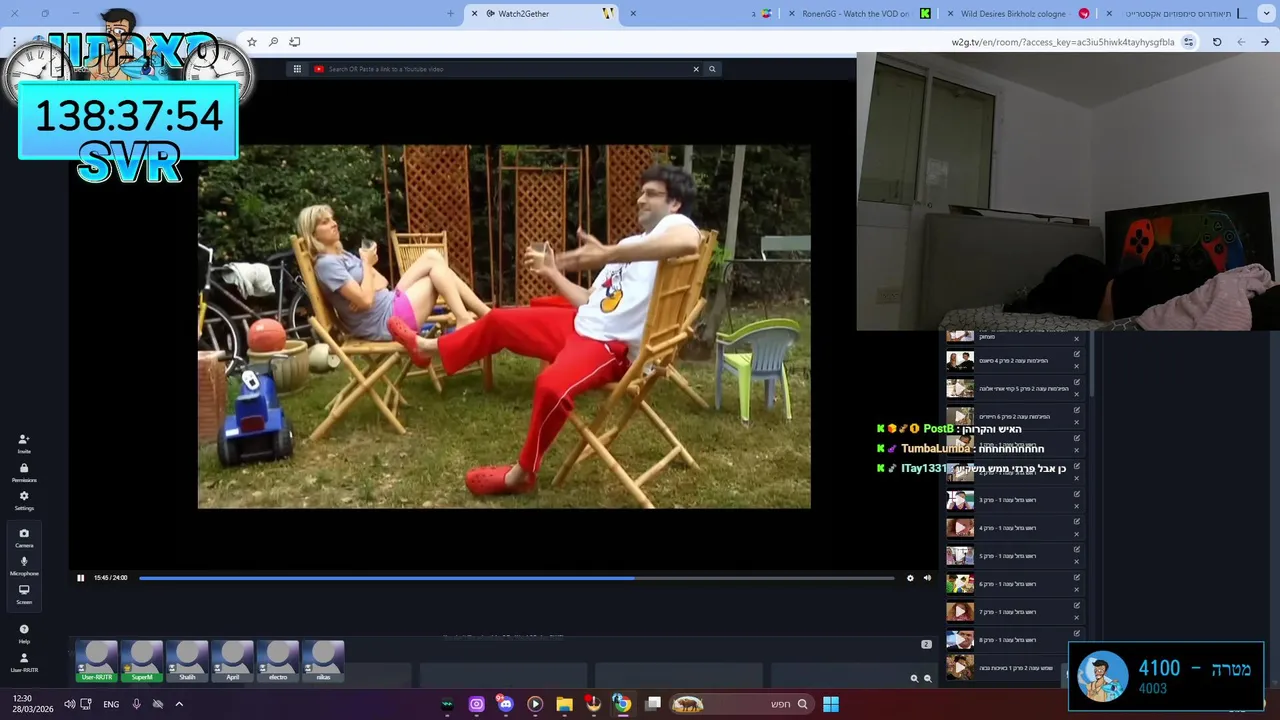
Task: Toggle the Microphone in the sidebar
Action: coord(24,566)
